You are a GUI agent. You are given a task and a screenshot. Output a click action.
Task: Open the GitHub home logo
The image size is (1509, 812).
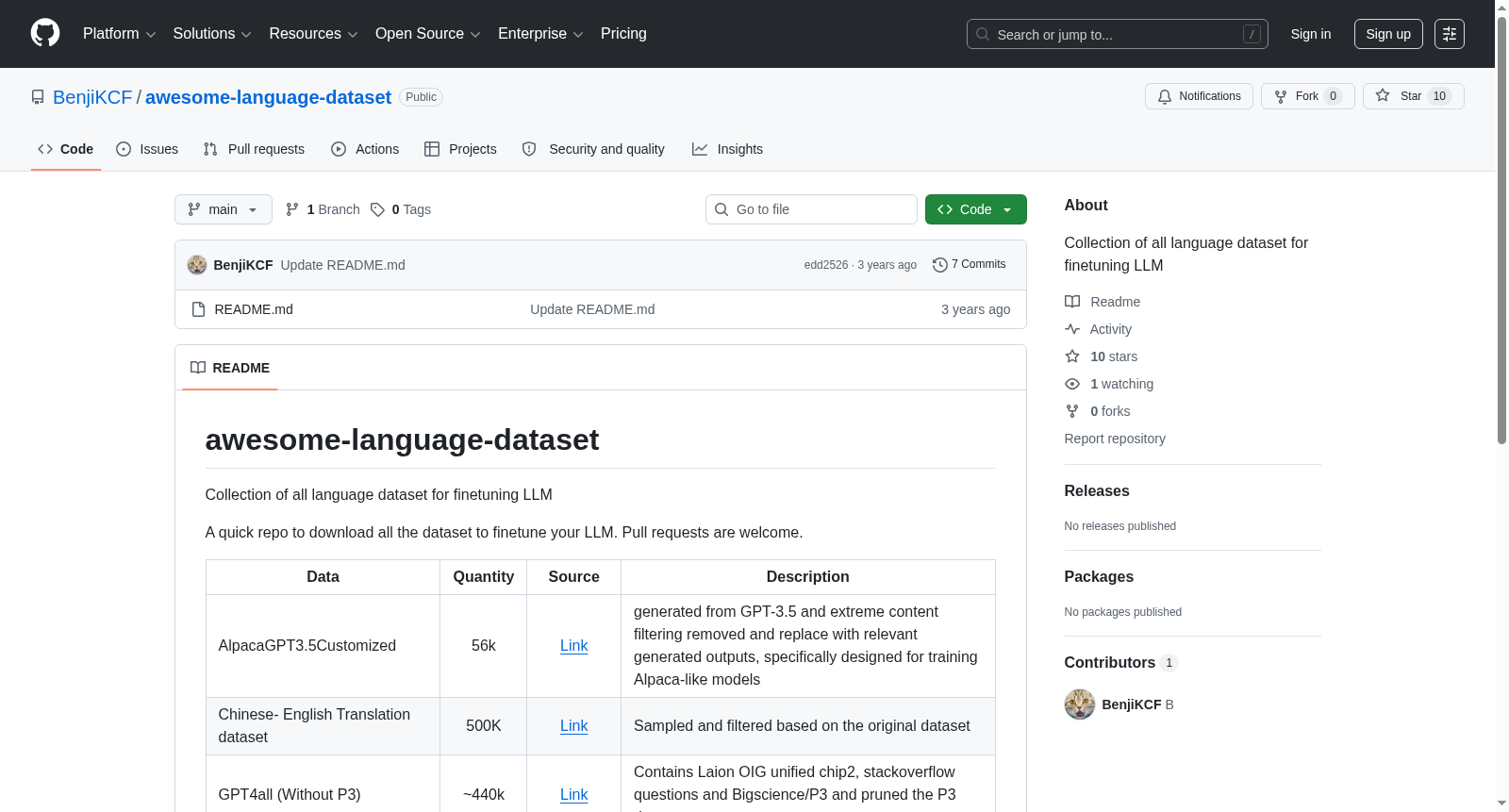point(45,33)
